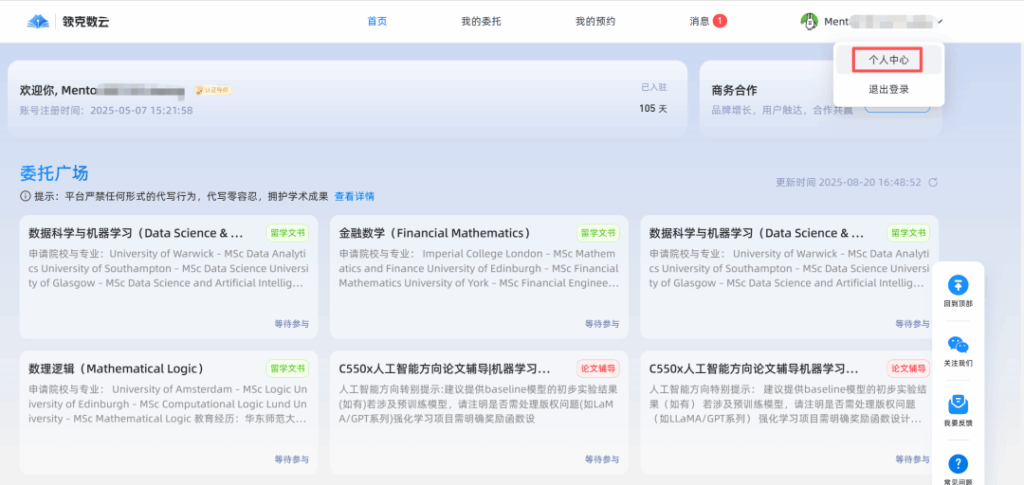The image size is (1024, 485).
Task: Click the red message notification badge
Action: (x=720, y=21)
